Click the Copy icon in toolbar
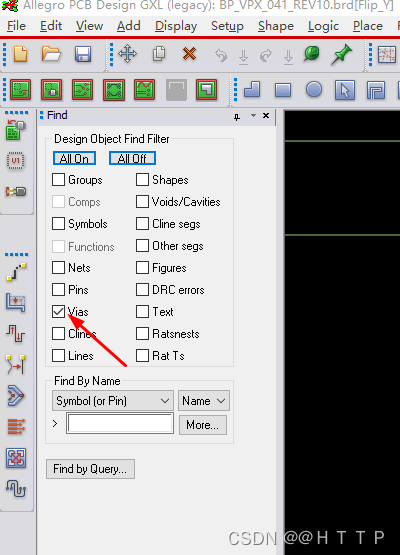Viewport: 400px width, 555px height. (x=159, y=54)
